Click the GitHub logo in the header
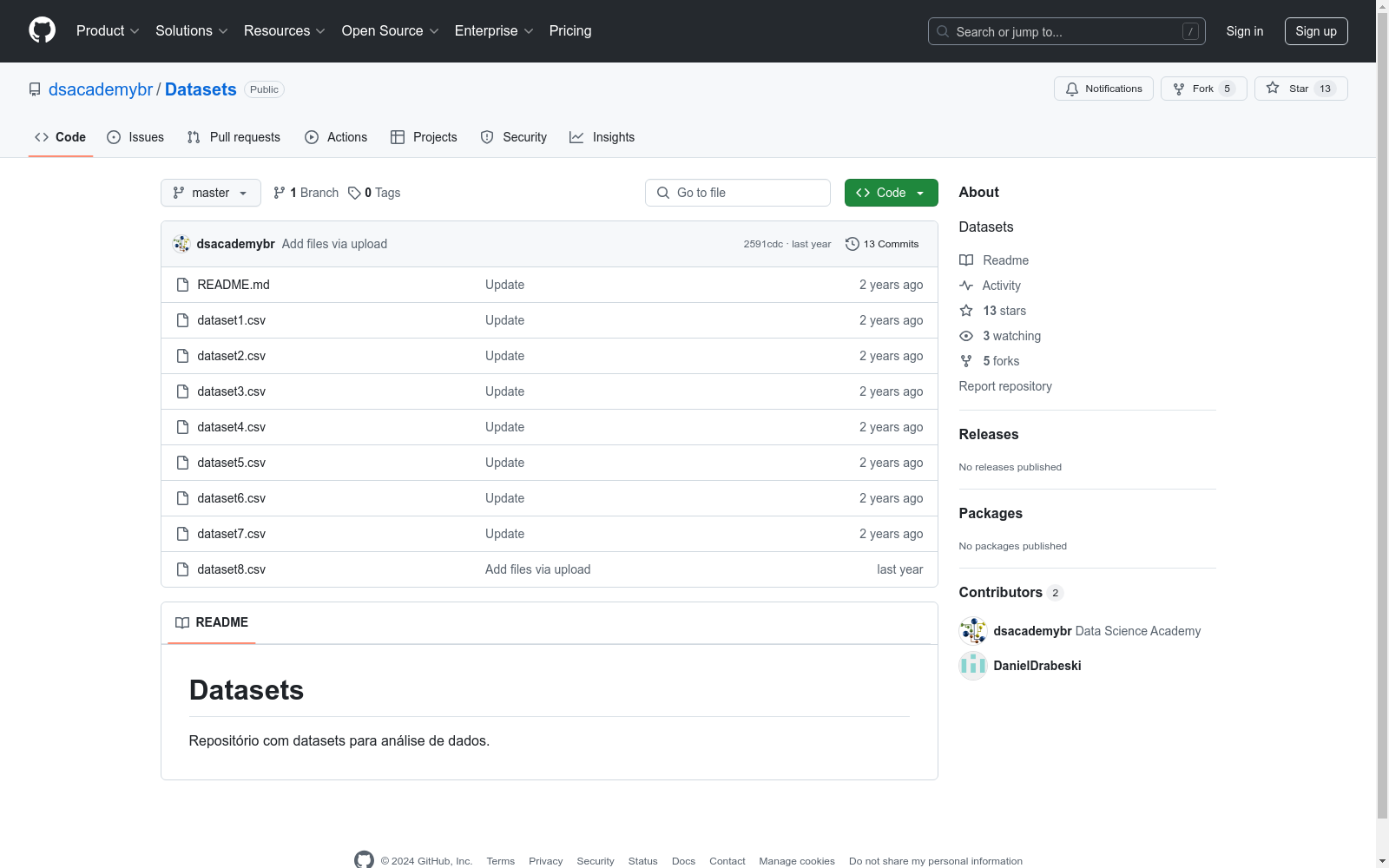This screenshot has height=868, width=1389. 42,30
